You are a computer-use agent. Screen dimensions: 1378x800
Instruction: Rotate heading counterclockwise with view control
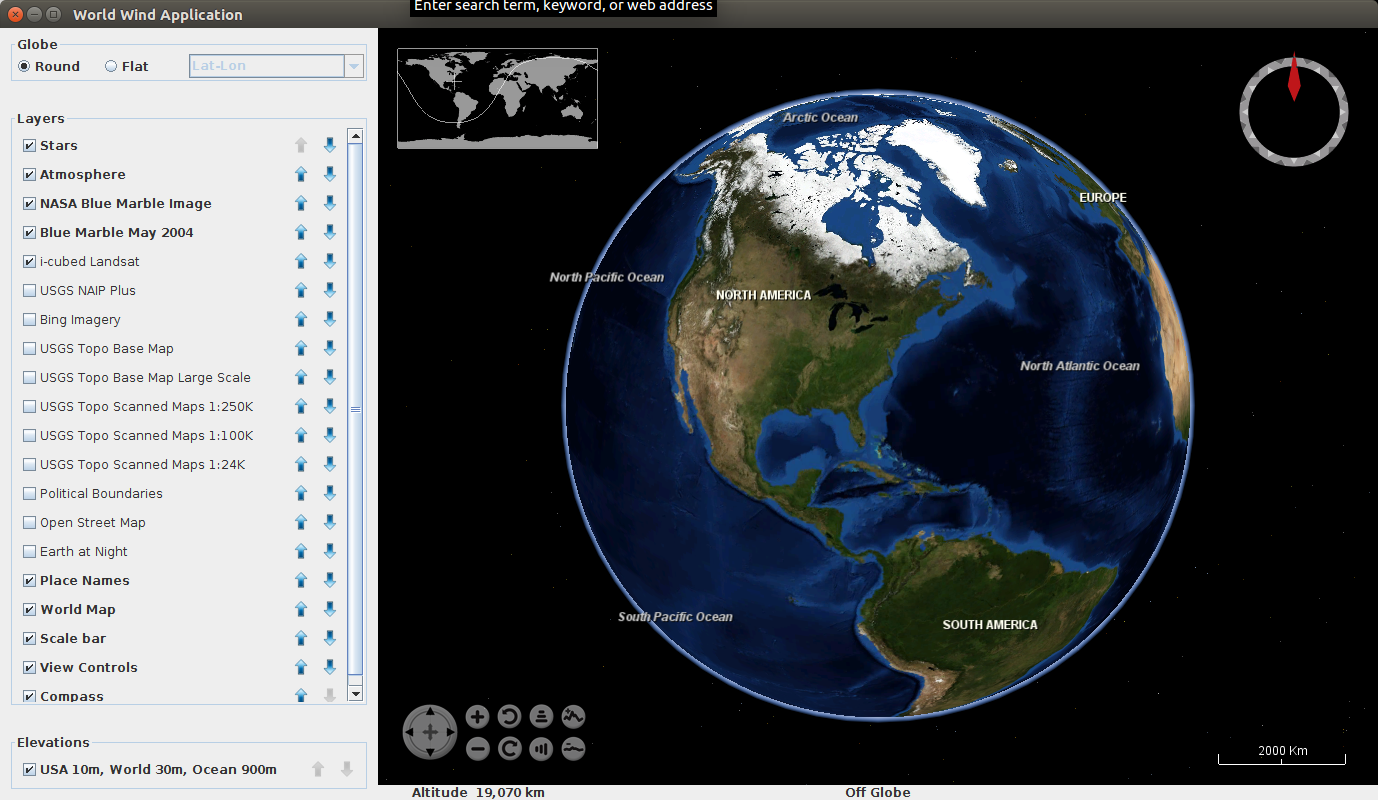coord(510,717)
